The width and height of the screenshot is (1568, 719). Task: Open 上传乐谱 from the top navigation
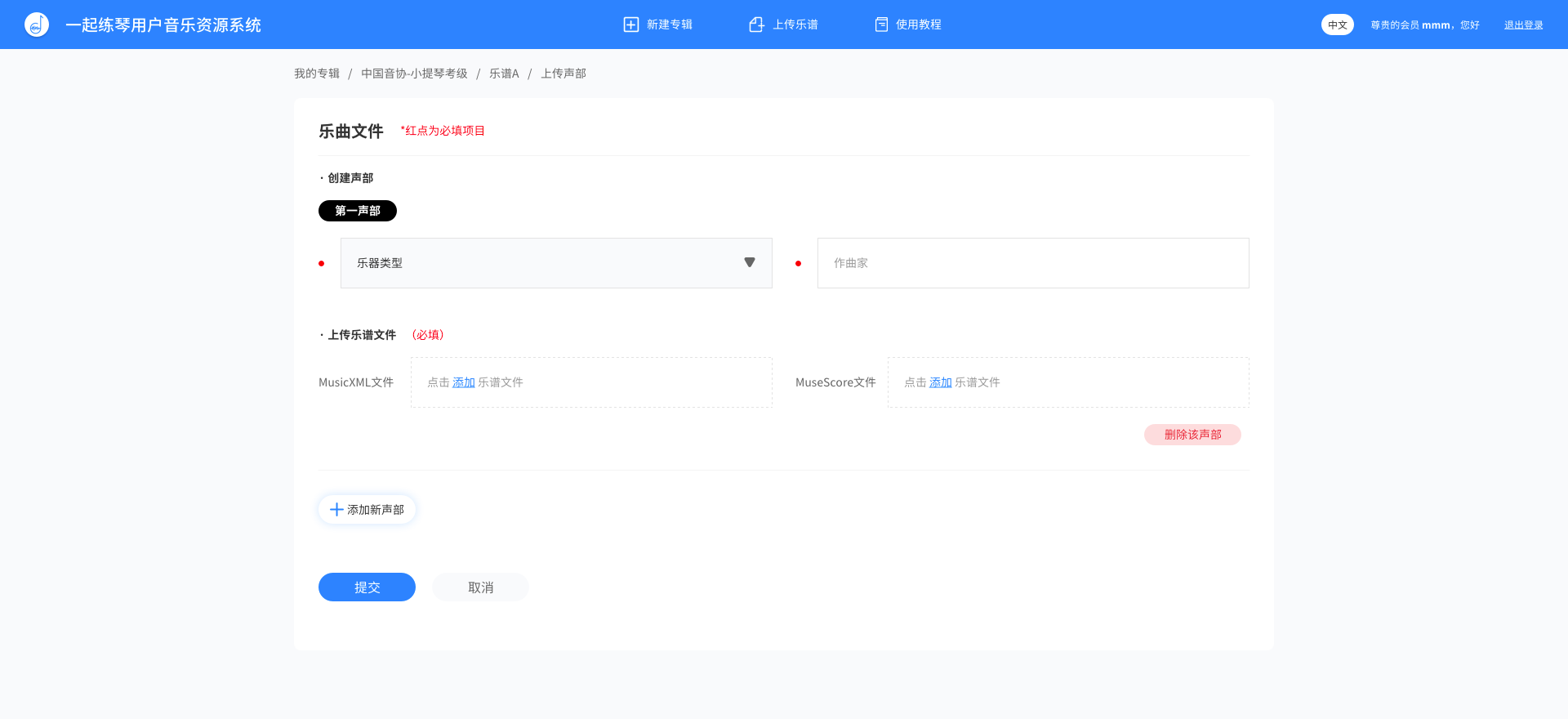pos(783,25)
